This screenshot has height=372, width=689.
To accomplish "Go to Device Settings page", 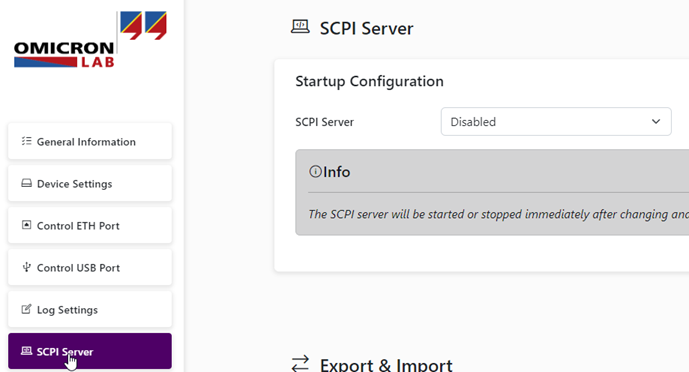I will 90,184.
